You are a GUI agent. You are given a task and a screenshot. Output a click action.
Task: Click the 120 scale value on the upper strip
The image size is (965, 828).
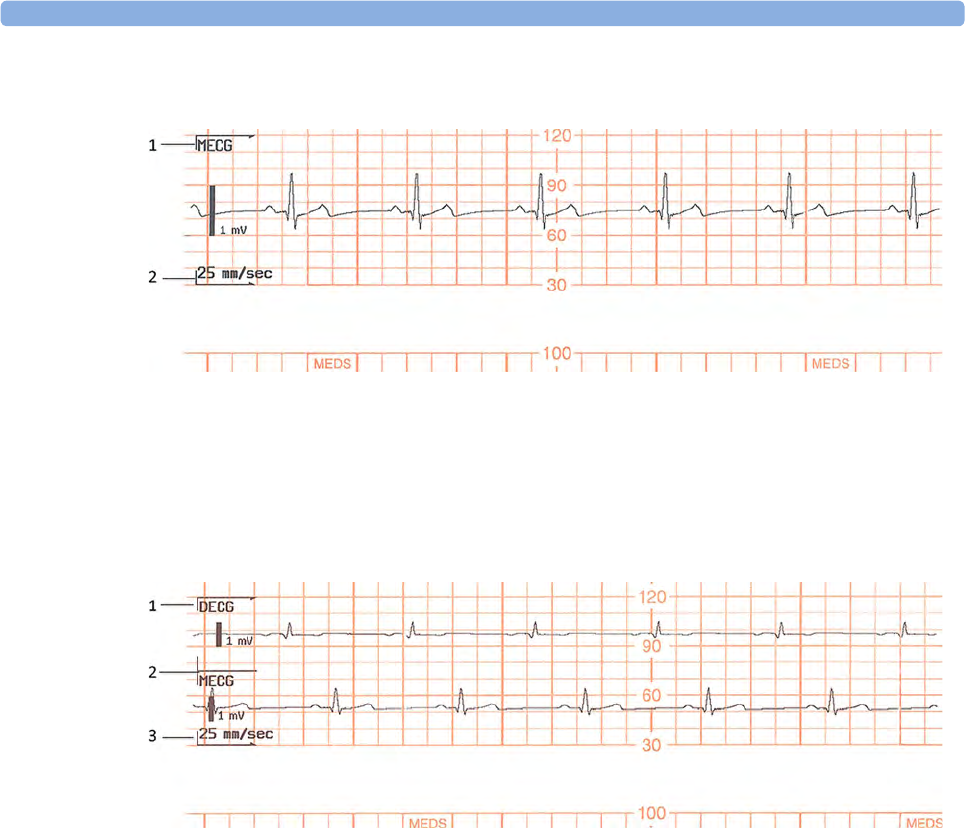tap(557, 135)
